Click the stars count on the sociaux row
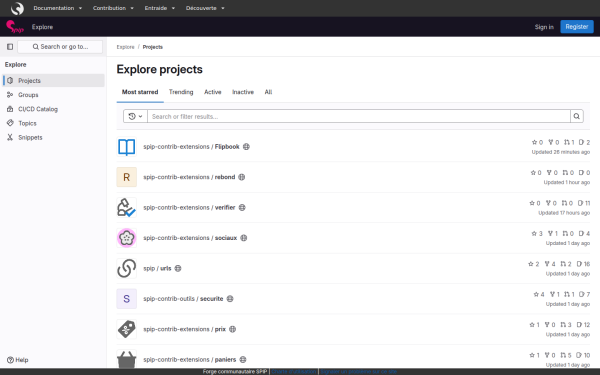This screenshot has width=600, height=375. [x=537, y=233]
